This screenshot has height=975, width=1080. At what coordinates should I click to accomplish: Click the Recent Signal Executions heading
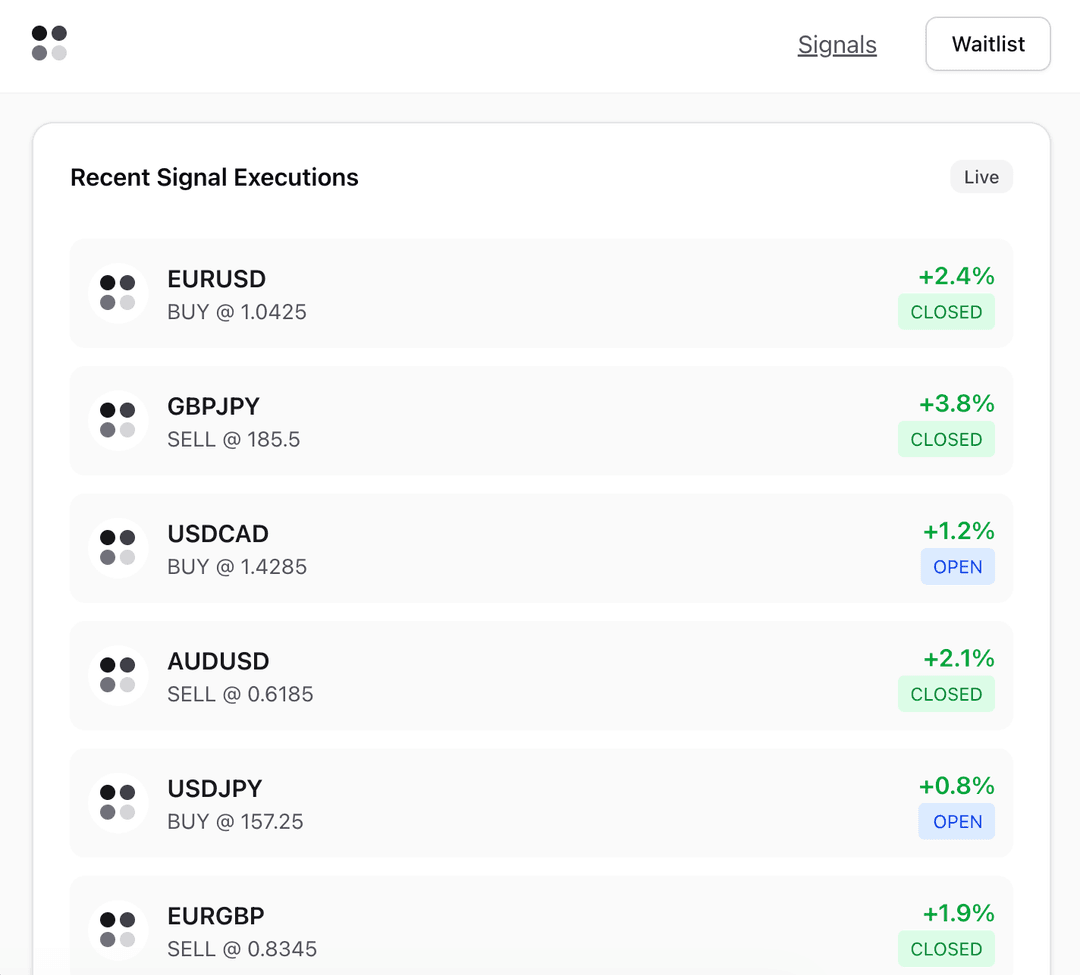pos(214,178)
